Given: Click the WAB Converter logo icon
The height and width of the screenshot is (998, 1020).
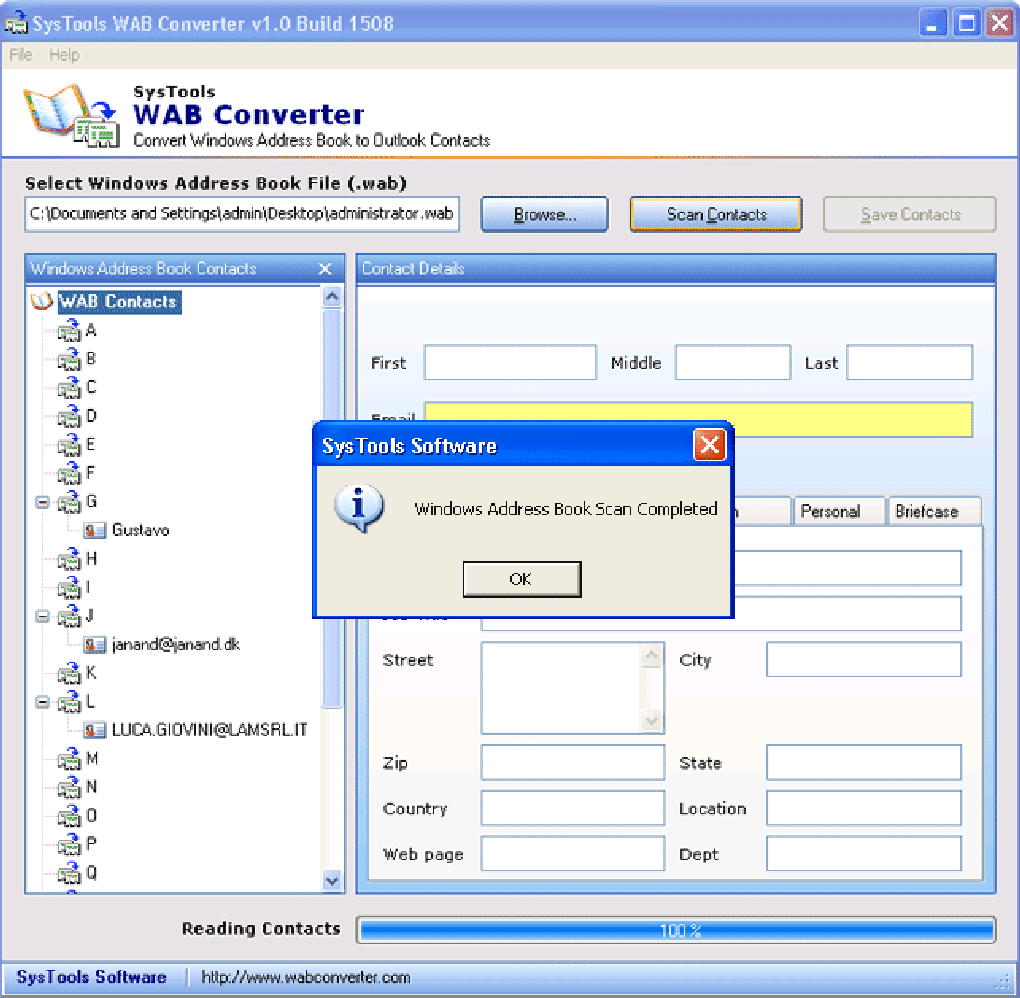Looking at the screenshot, I should (x=72, y=115).
